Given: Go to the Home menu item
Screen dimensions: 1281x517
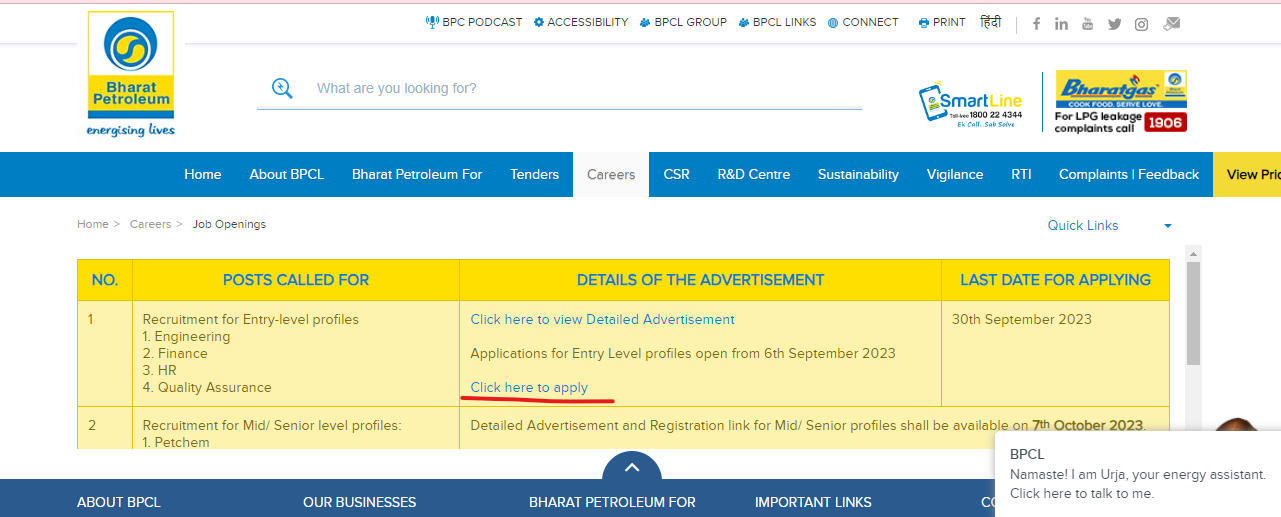Looking at the screenshot, I should (x=203, y=174).
